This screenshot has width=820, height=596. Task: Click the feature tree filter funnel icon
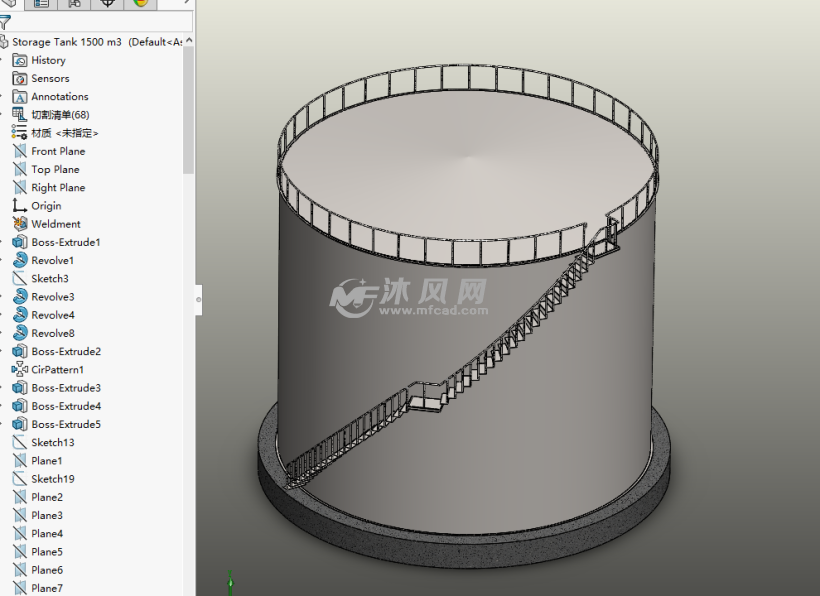pyautogui.click(x=5, y=22)
